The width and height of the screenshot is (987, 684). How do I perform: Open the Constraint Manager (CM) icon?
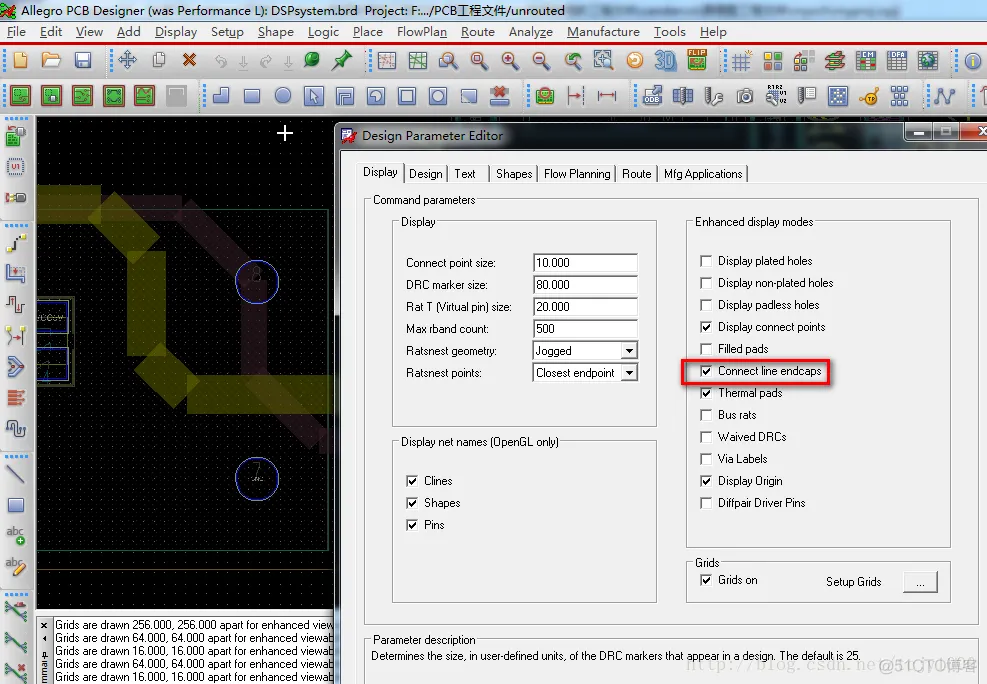pos(866,60)
